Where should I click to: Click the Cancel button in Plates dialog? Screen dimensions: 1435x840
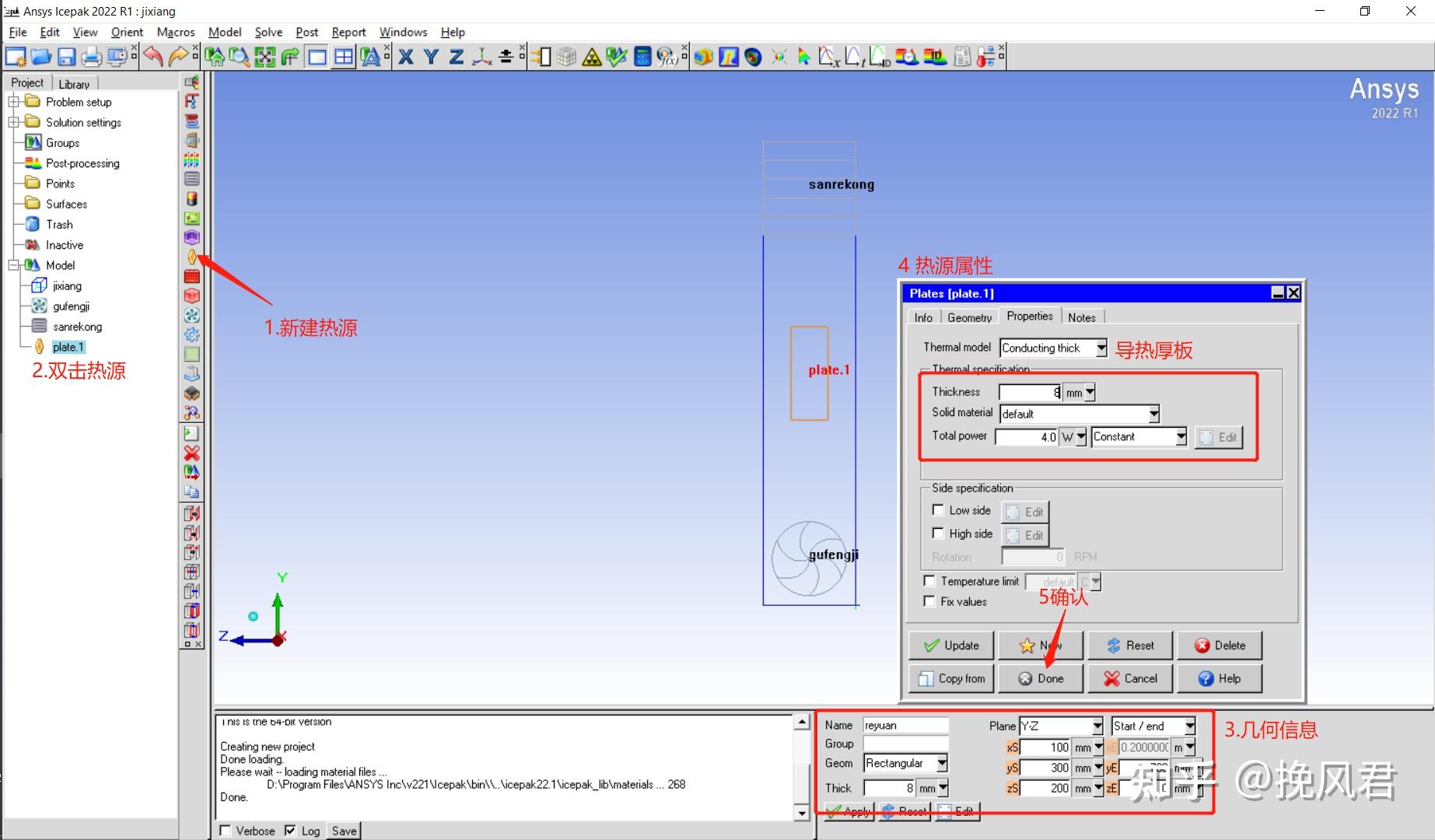point(1130,678)
